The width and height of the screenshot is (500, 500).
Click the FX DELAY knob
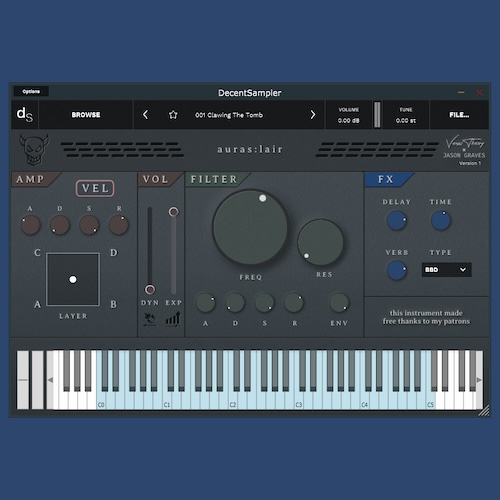pyautogui.click(x=397, y=220)
